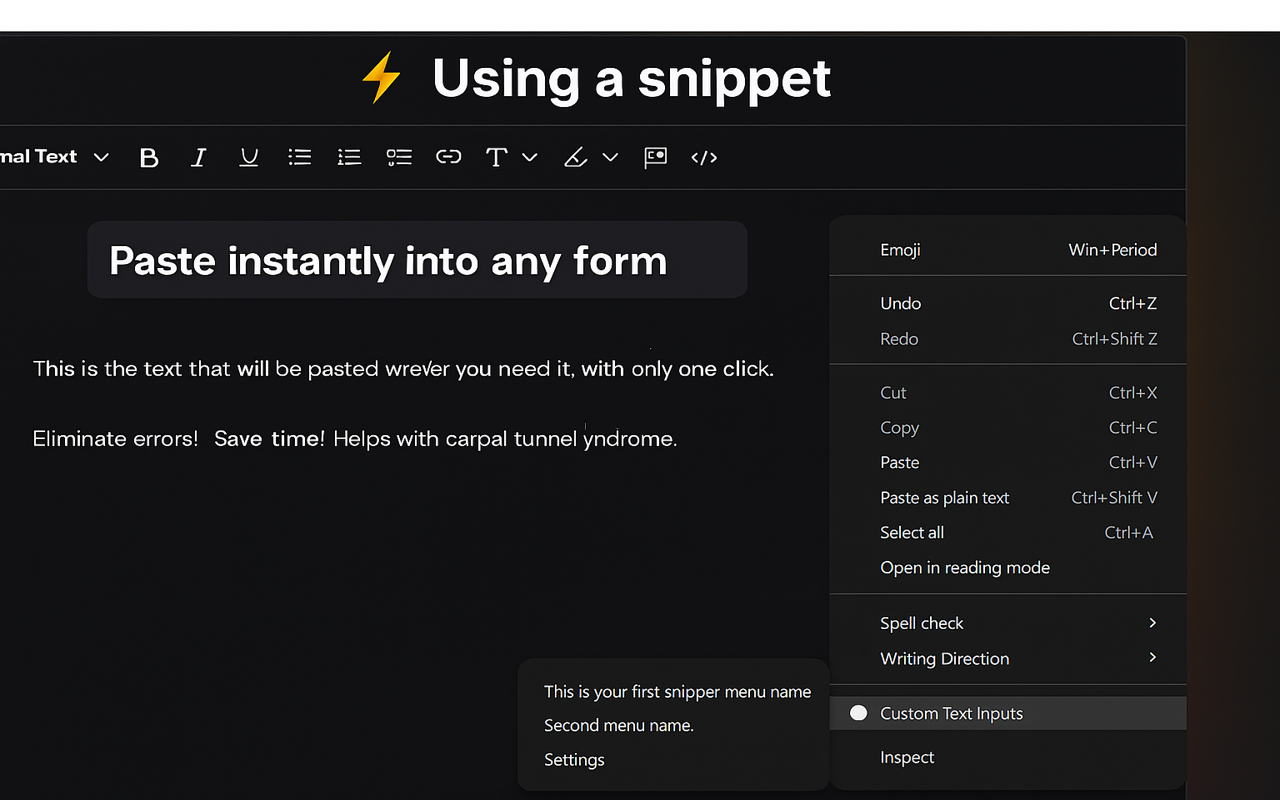Viewport: 1280px width, 800px height.
Task: Select 'Second menu name.' snippet
Action: click(x=619, y=726)
